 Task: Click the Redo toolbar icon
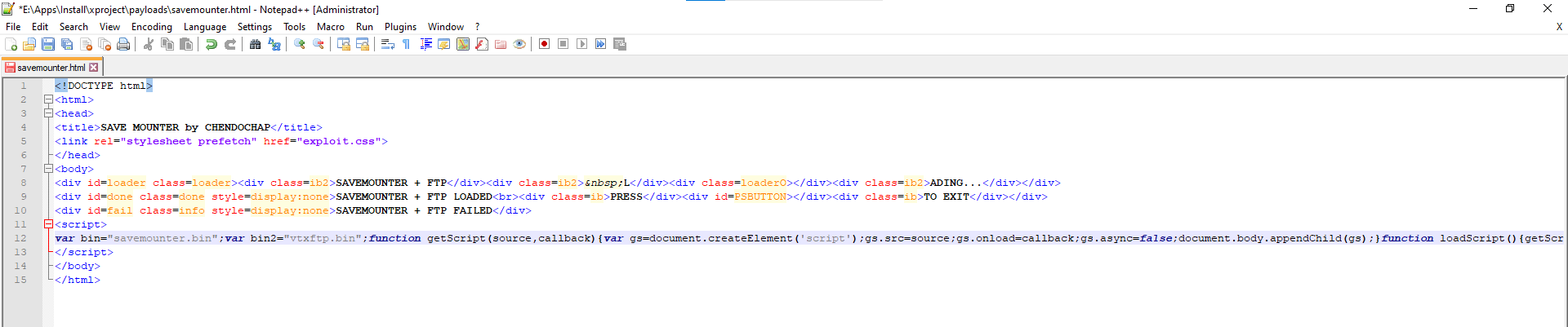[230, 44]
